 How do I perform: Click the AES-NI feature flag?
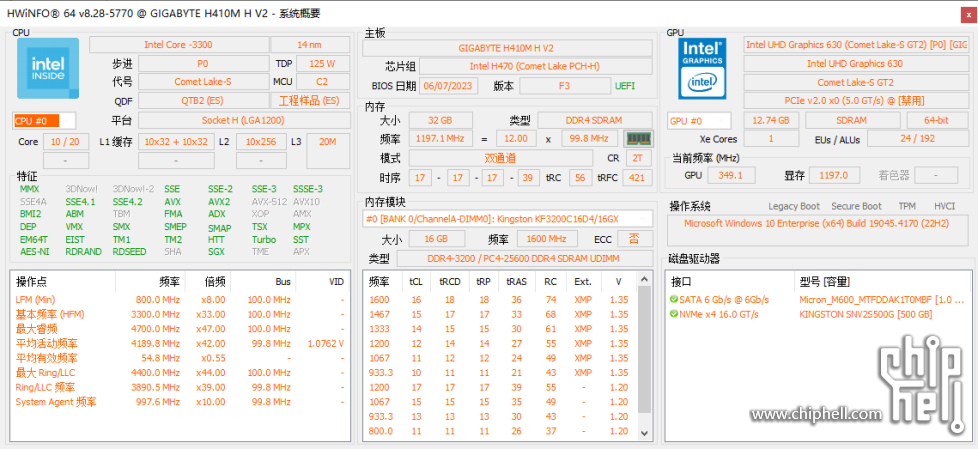(32, 252)
